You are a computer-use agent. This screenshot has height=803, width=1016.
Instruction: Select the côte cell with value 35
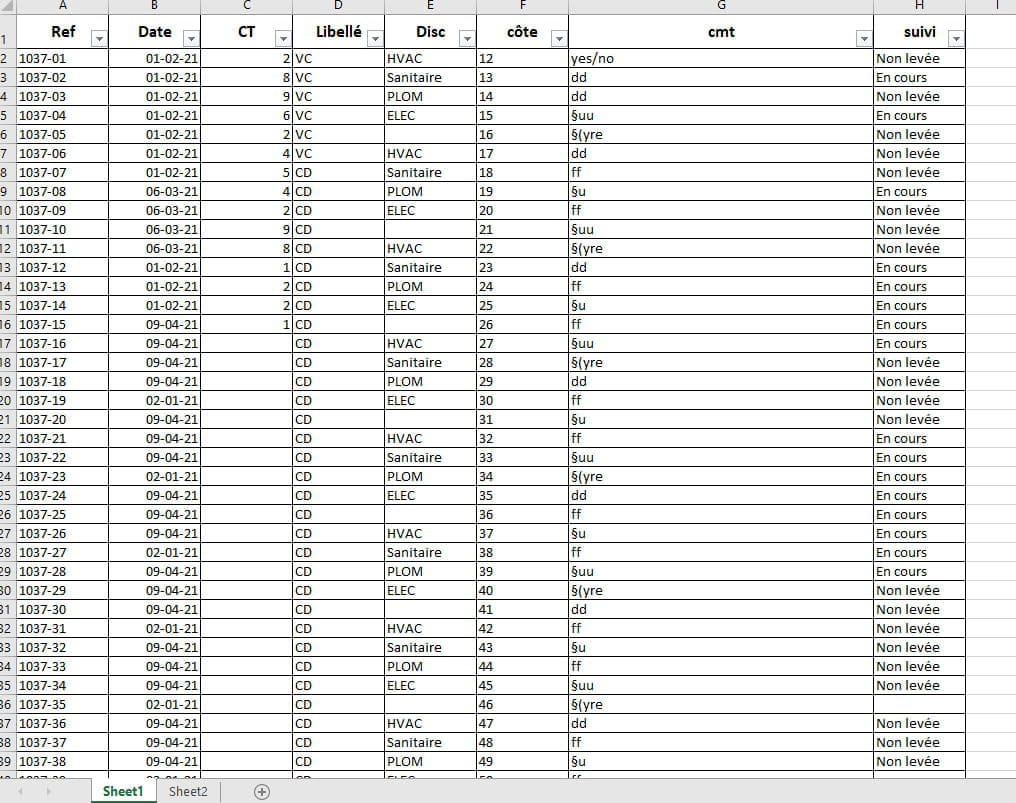coord(522,495)
